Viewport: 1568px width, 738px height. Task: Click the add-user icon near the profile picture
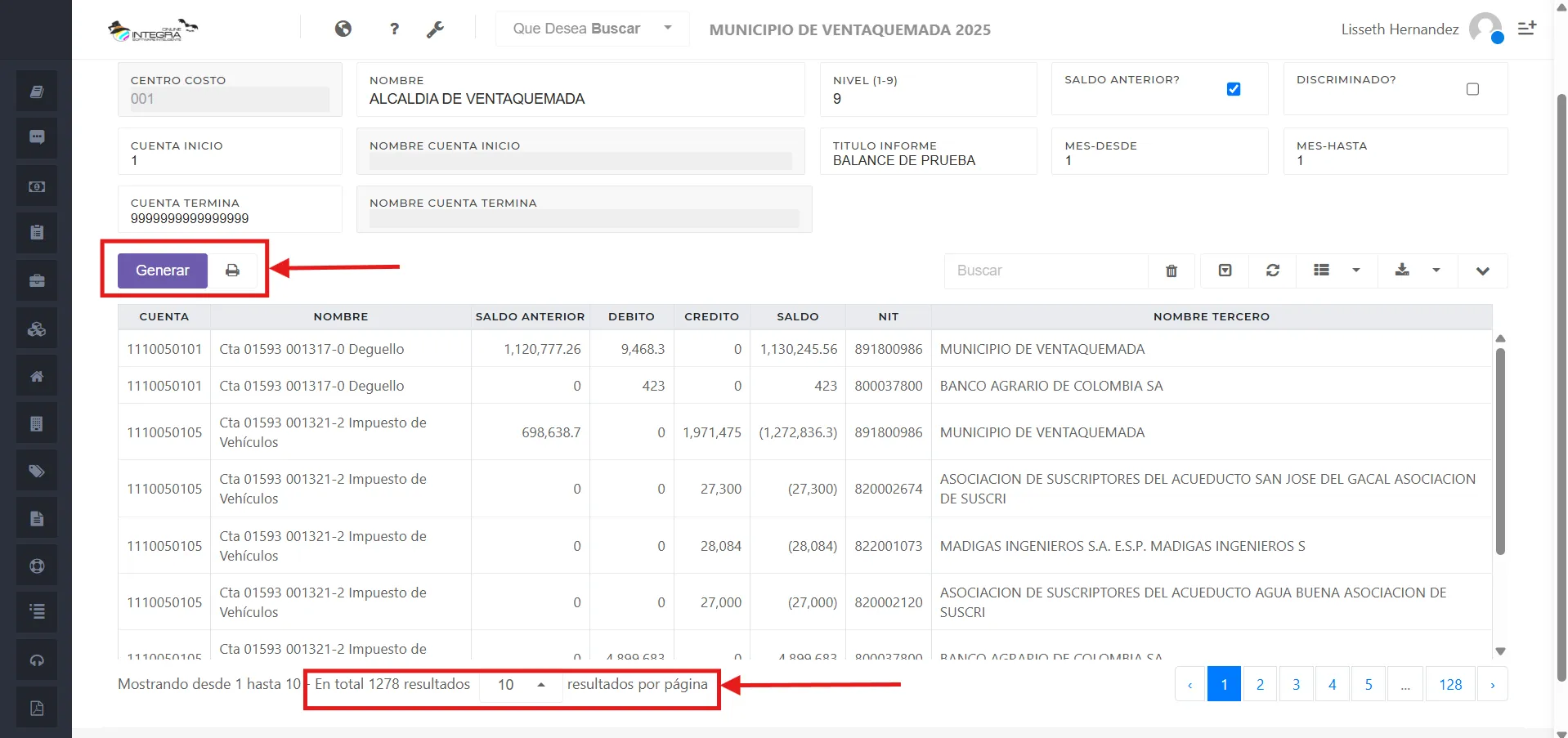pyautogui.click(x=1527, y=27)
